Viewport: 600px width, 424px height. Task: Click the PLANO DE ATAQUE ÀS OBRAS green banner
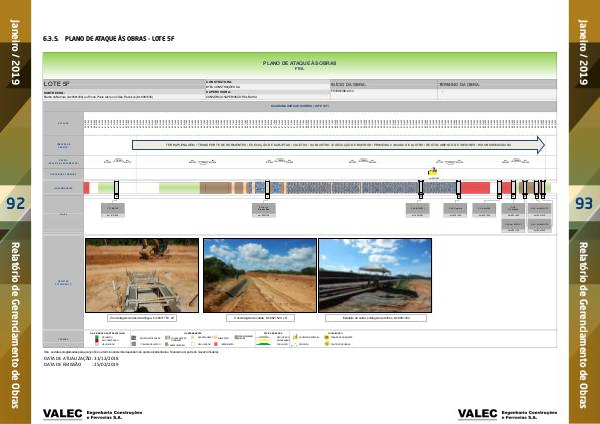(x=298, y=64)
